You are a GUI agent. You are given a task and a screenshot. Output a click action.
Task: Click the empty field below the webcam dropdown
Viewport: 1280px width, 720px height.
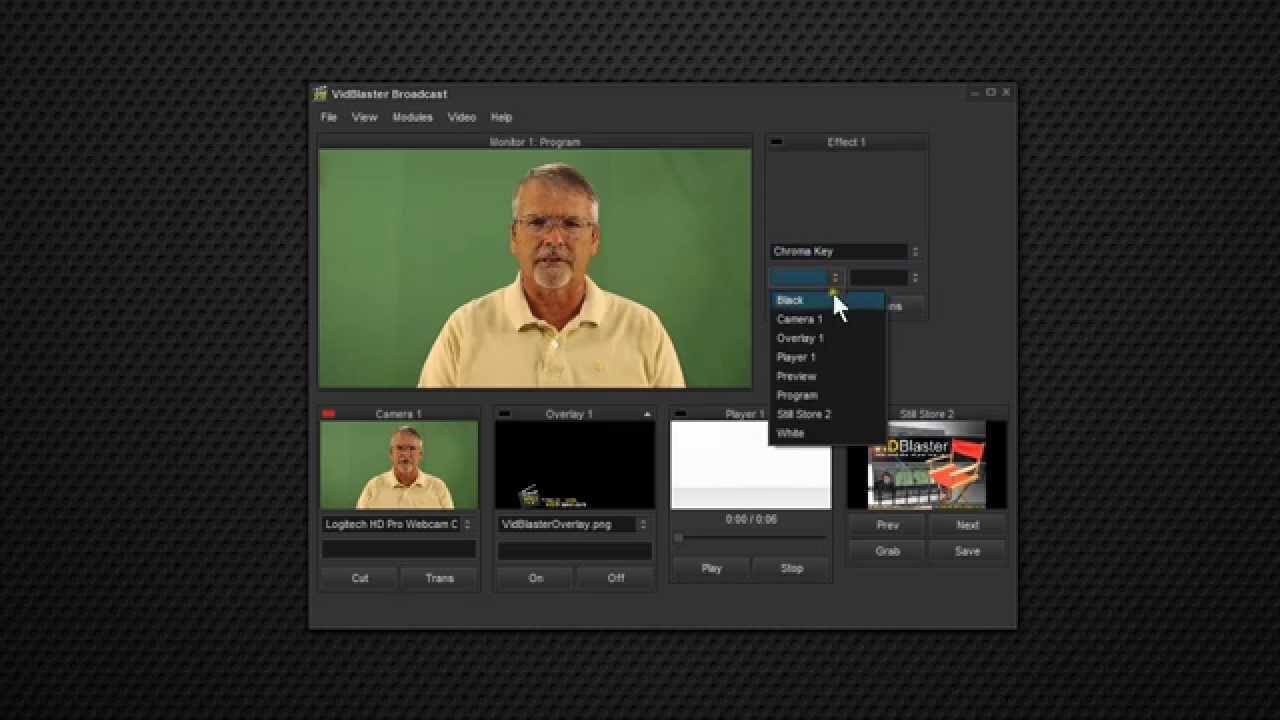398,550
